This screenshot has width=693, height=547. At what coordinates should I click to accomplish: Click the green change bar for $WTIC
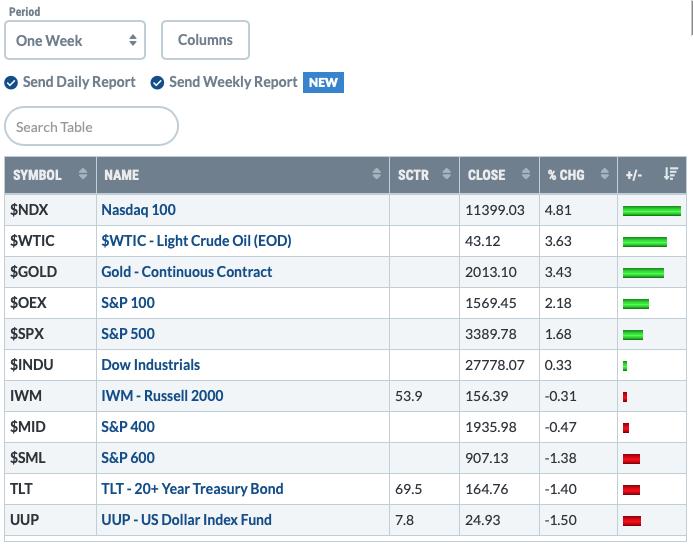[x=645, y=242]
